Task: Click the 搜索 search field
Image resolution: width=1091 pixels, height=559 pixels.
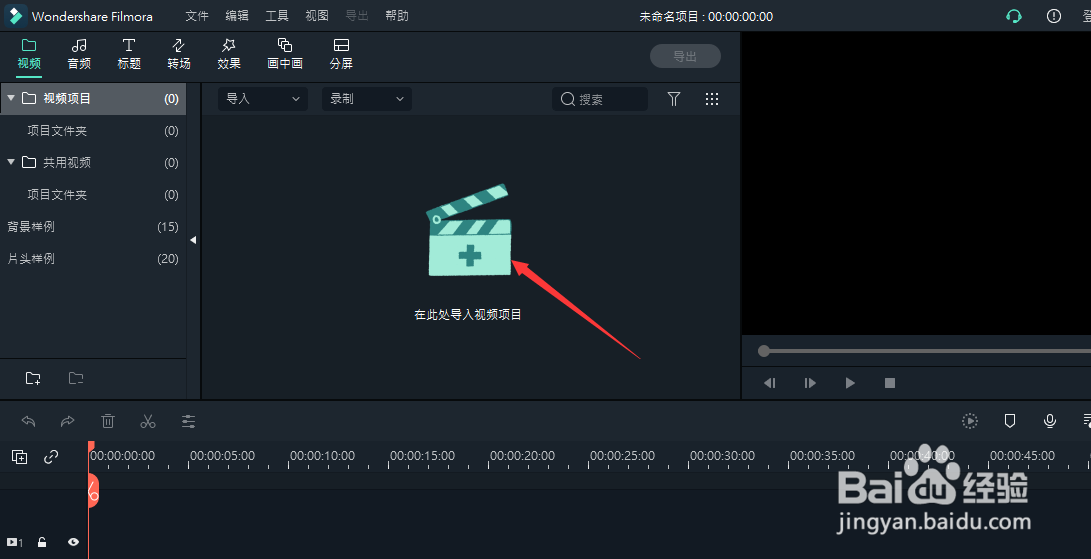Action: coord(600,99)
